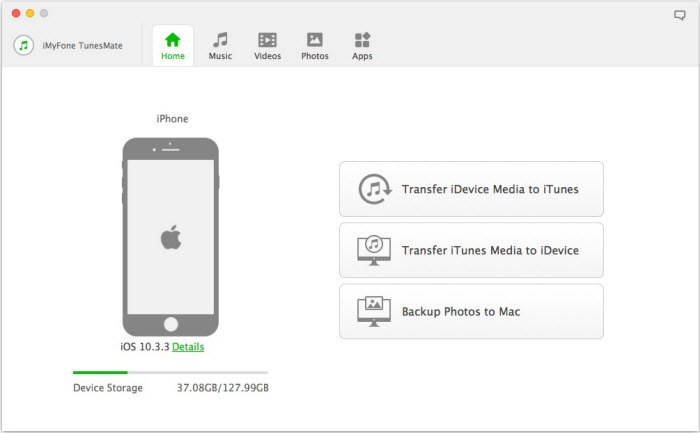Click the monitor with music note icon
Screen dimensions: 700x433
tap(374, 250)
